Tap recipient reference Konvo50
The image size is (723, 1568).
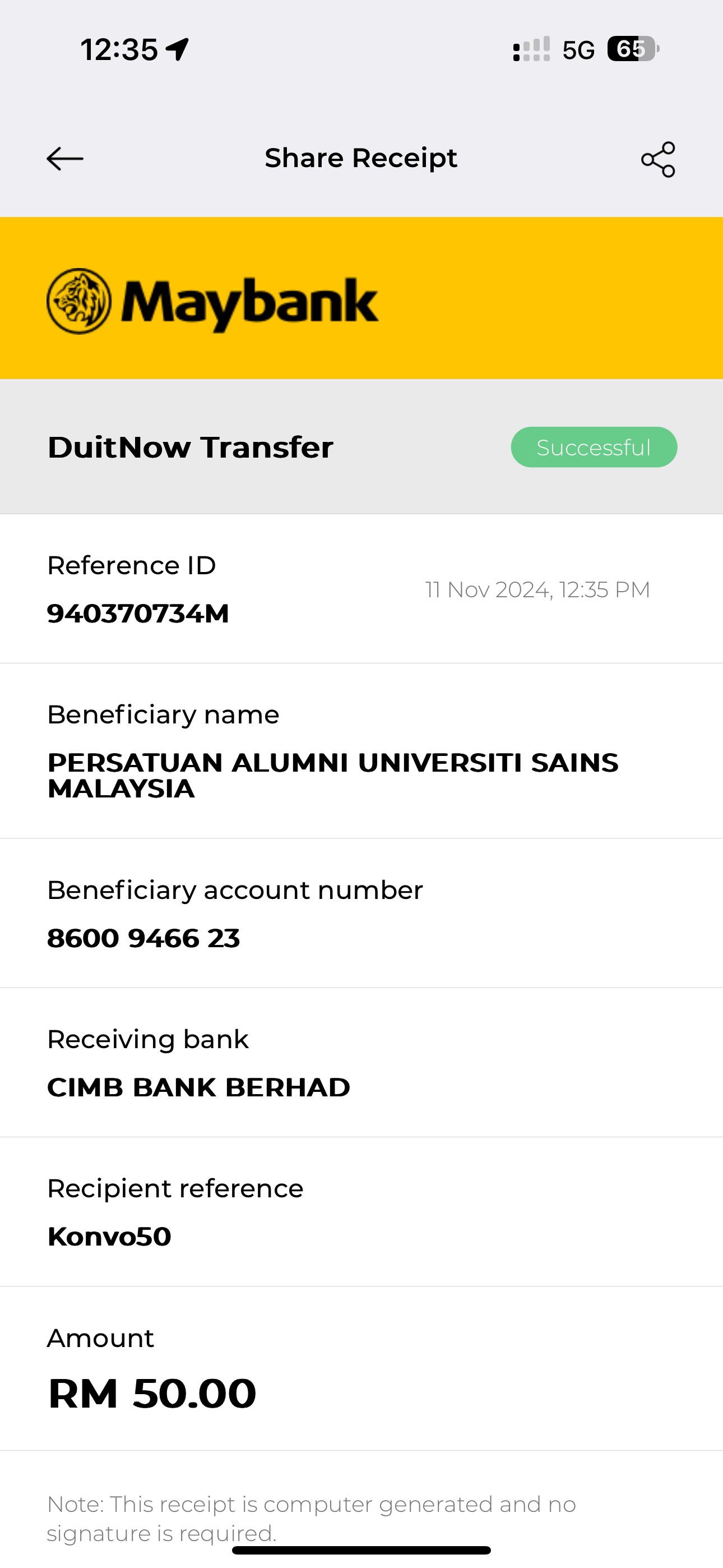(x=109, y=1236)
